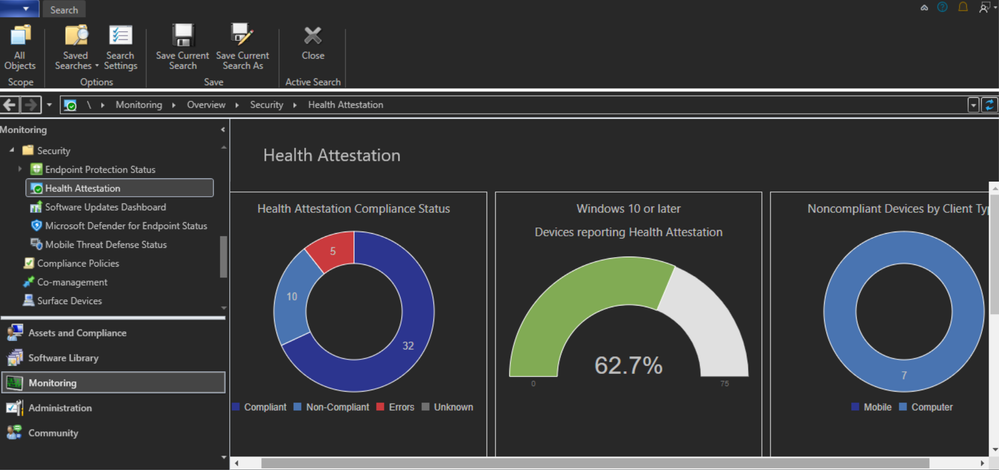Click Overview in the breadcrumb path
The height and width of the screenshot is (470, 999).
[x=206, y=105]
